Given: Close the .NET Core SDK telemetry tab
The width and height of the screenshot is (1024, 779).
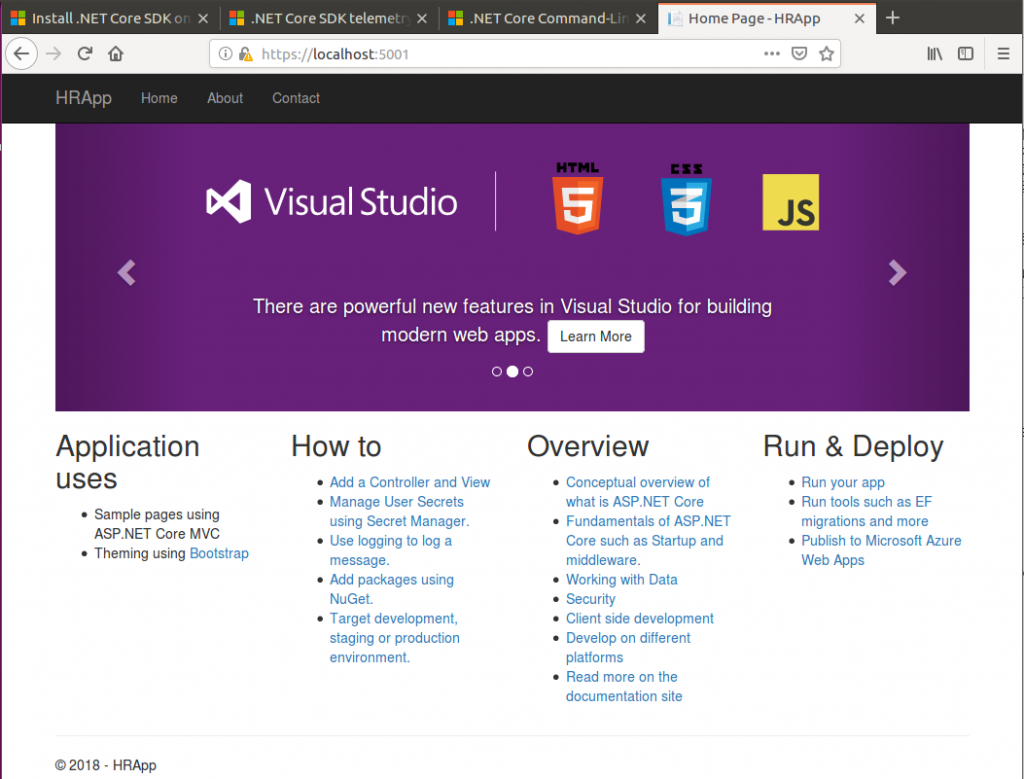Looking at the screenshot, I should pos(422,18).
